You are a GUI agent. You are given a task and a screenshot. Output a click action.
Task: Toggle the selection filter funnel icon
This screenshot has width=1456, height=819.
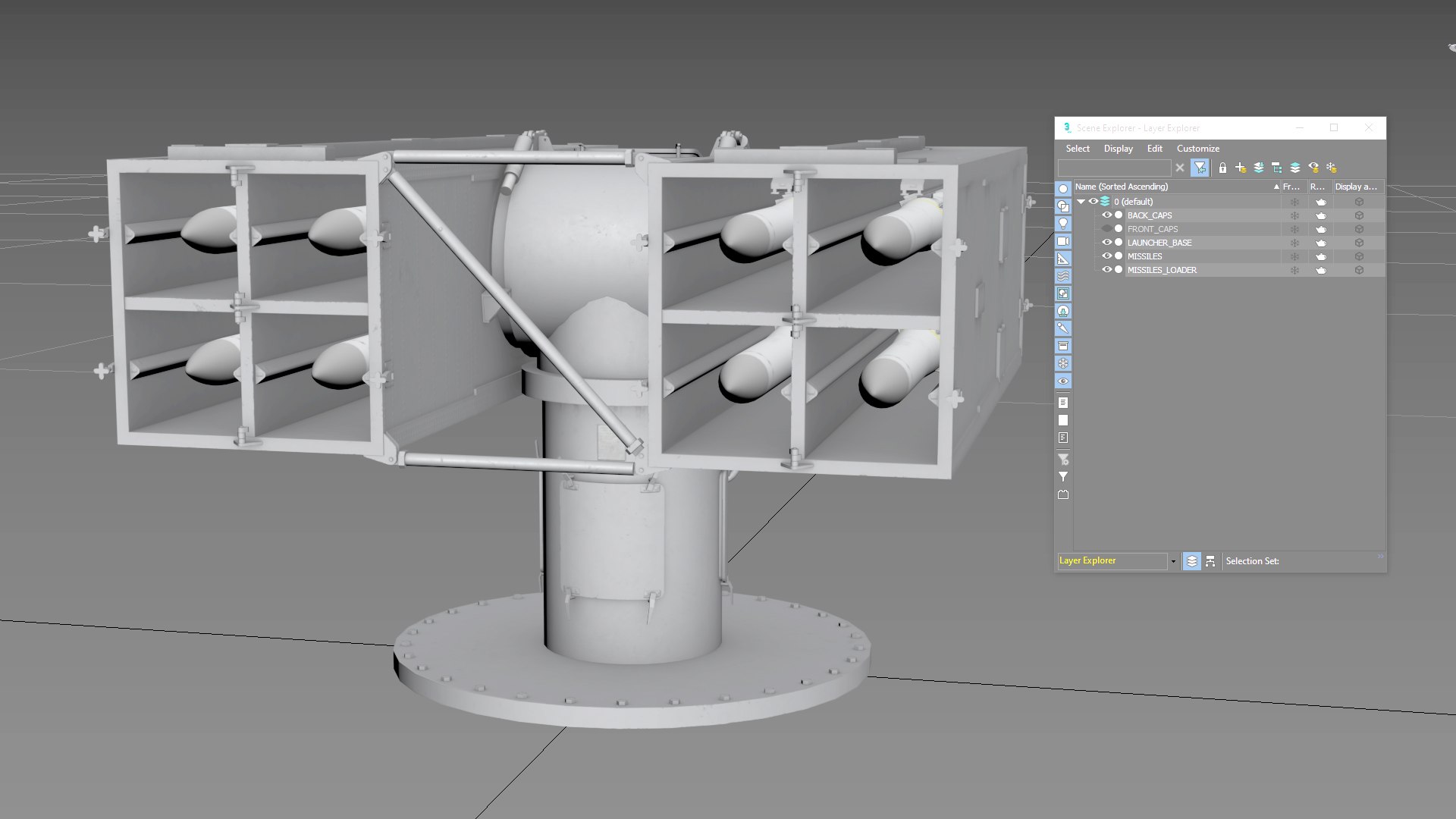(x=1200, y=168)
